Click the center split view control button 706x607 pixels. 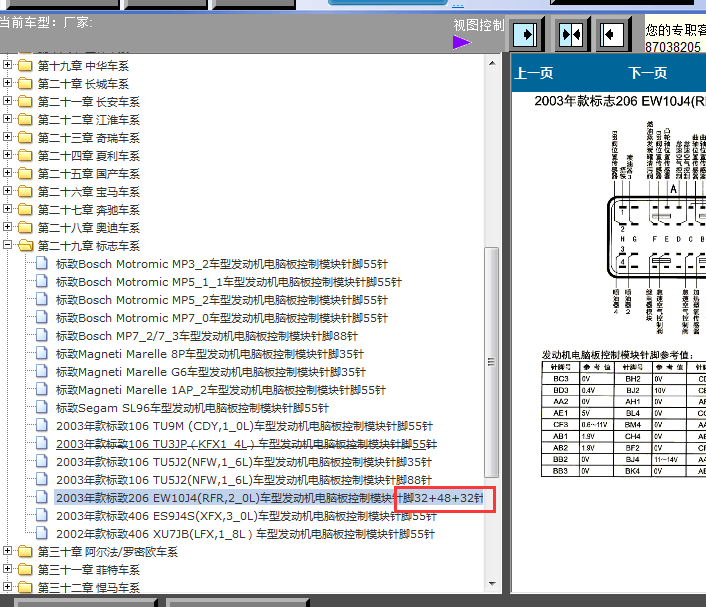pos(570,35)
